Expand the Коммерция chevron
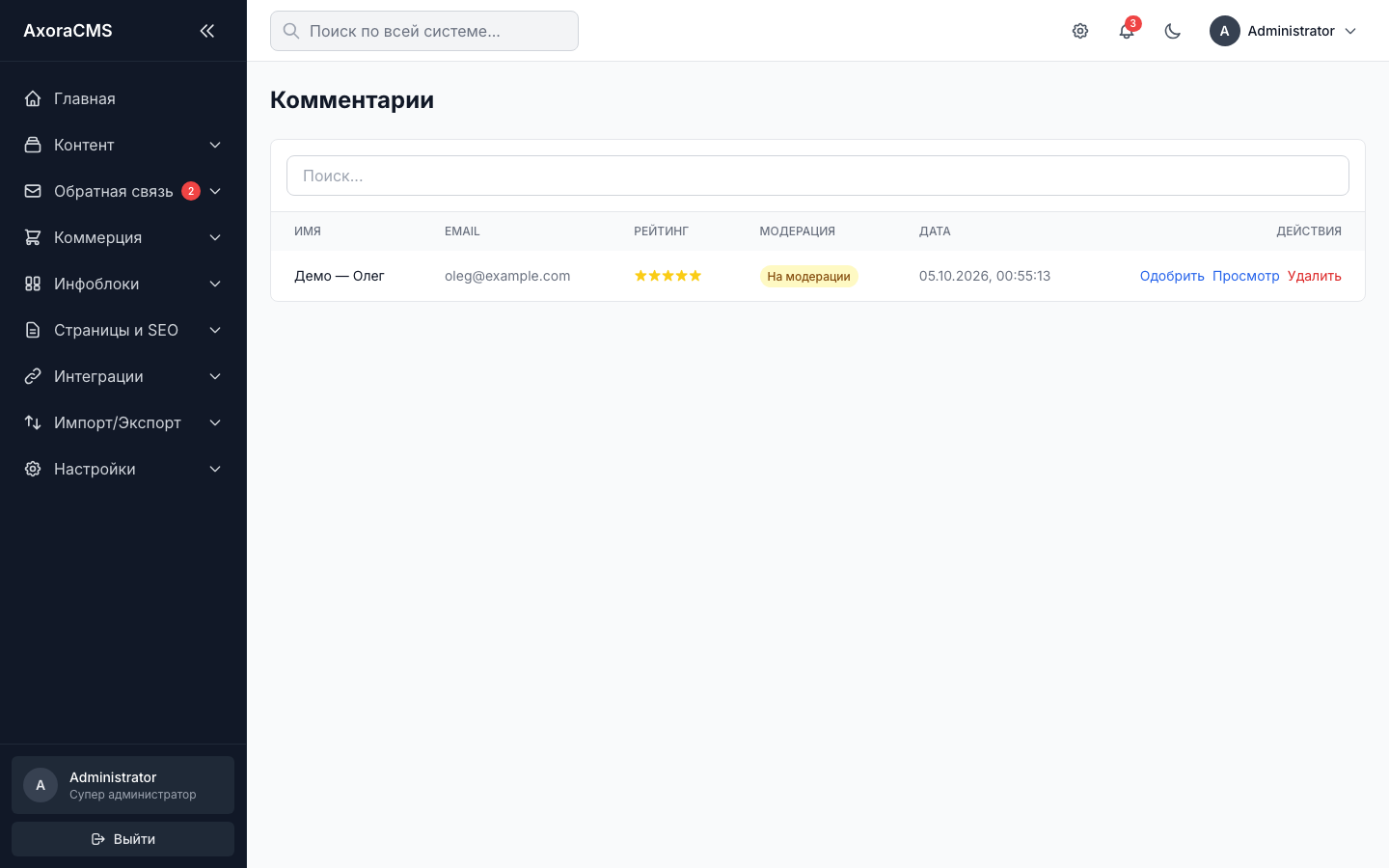 tap(215, 237)
